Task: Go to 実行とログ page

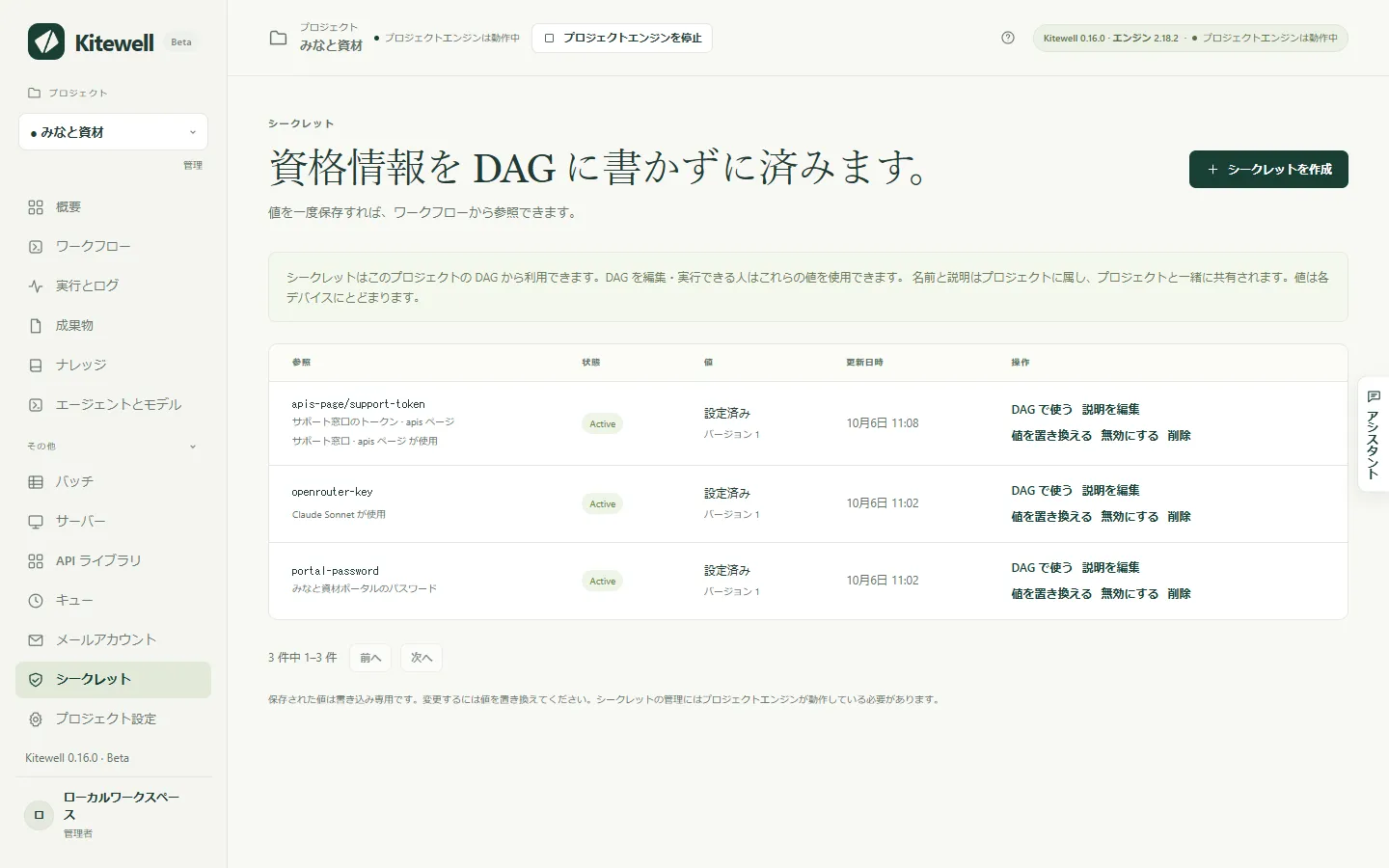Action: pos(113,286)
